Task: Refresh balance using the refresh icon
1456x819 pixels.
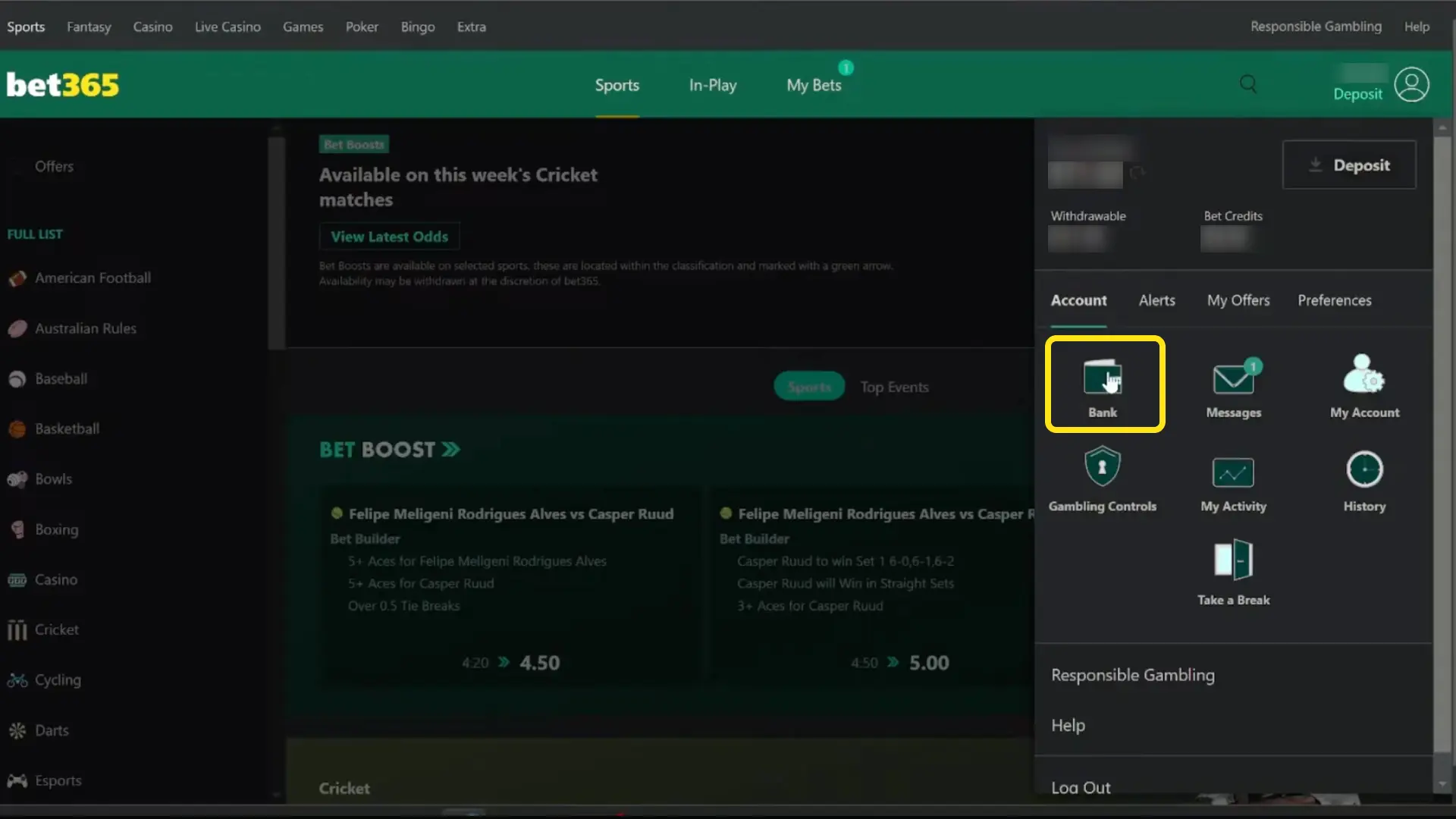Action: [1137, 174]
